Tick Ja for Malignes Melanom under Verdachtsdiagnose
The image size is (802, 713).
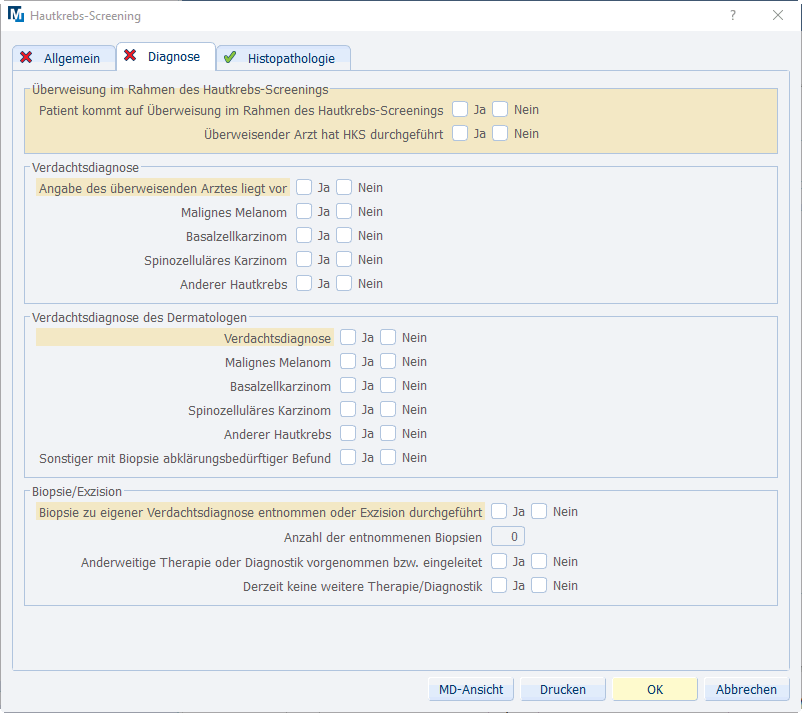point(304,212)
